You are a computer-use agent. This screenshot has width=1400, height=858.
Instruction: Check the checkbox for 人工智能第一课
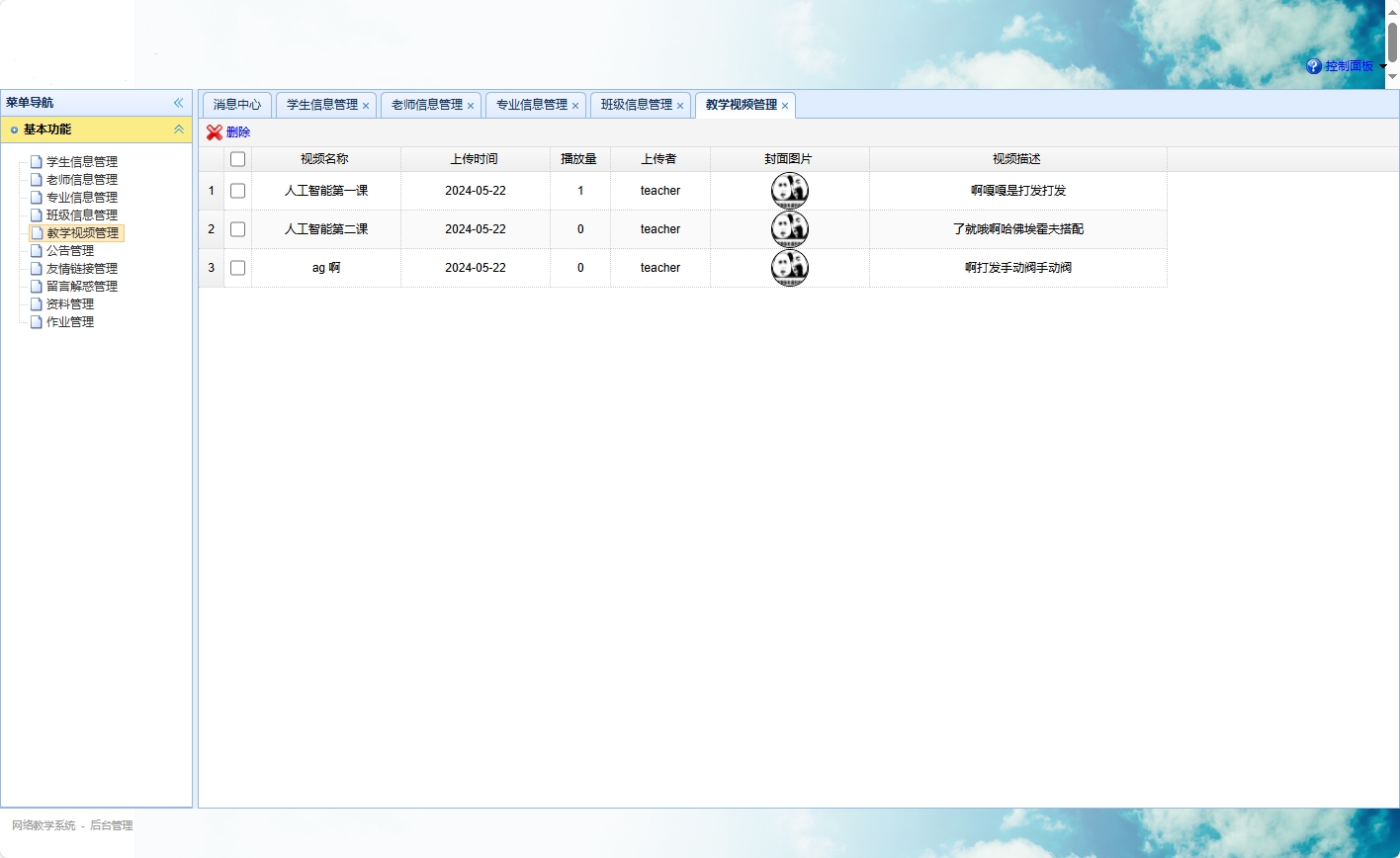pos(237,190)
